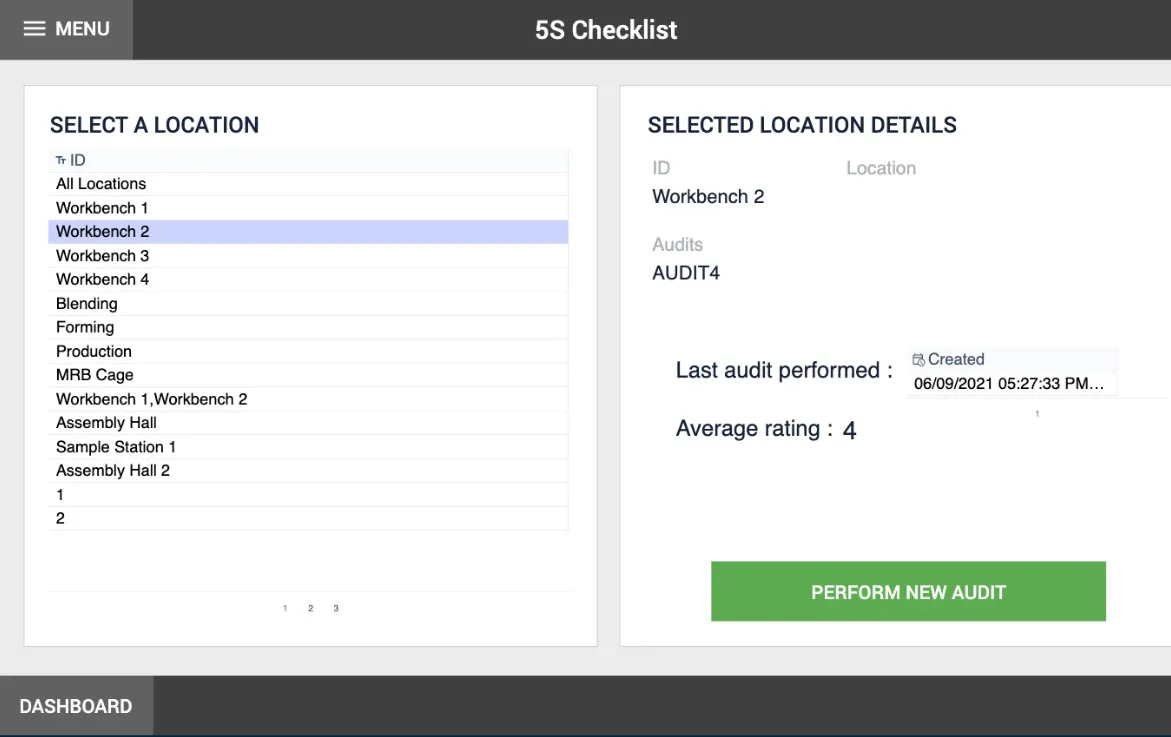Select the Assembly Hall 2 row
The height and width of the screenshot is (737, 1171).
click(308, 471)
